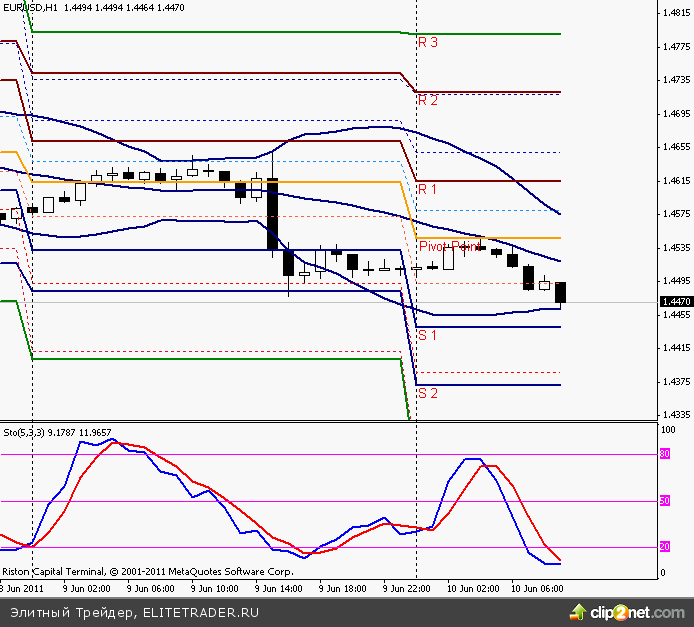Screen dimensions: 694x627
Task: Open the ELITETRADER.RU link text
Action: (201, 611)
